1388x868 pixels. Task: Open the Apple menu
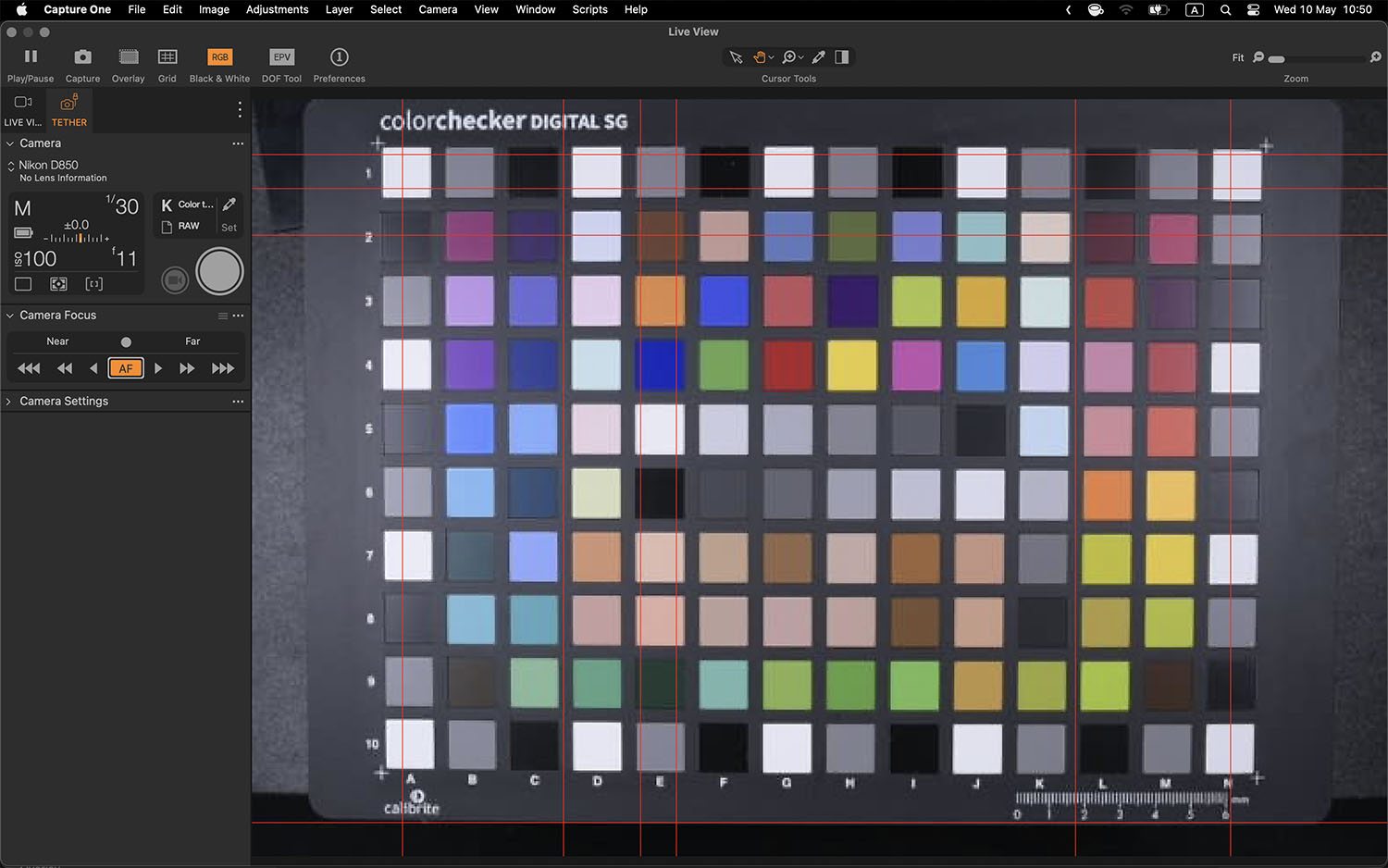(20, 9)
